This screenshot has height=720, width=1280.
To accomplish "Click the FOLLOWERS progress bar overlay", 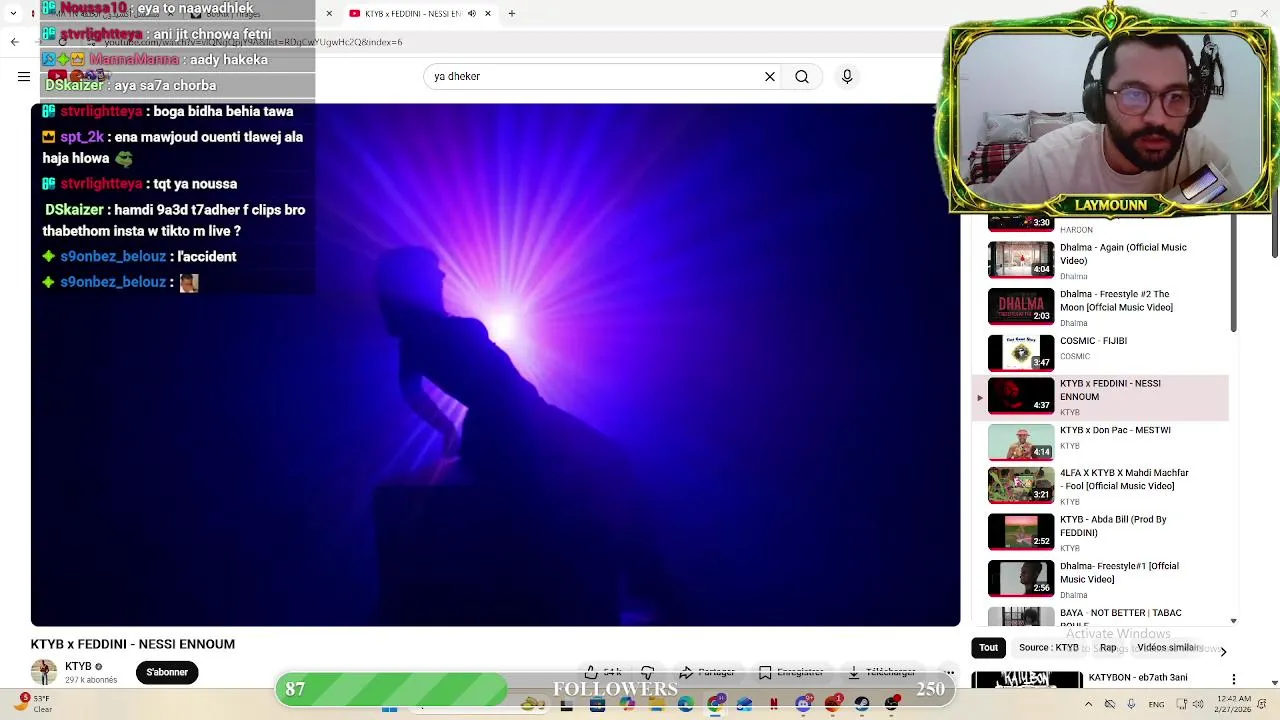I will coord(615,689).
